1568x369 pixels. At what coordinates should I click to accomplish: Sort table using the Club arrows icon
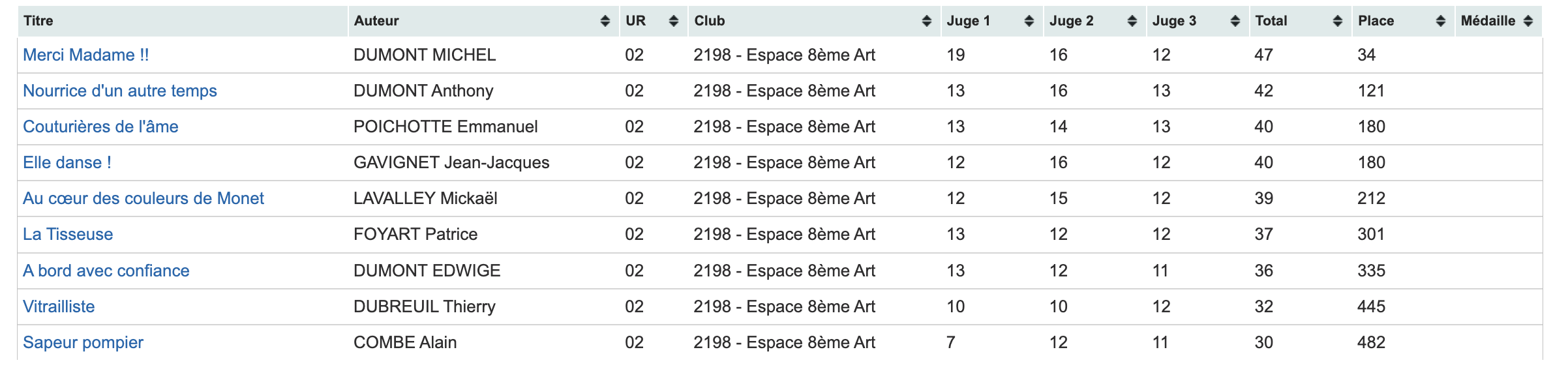click(926, 21)
